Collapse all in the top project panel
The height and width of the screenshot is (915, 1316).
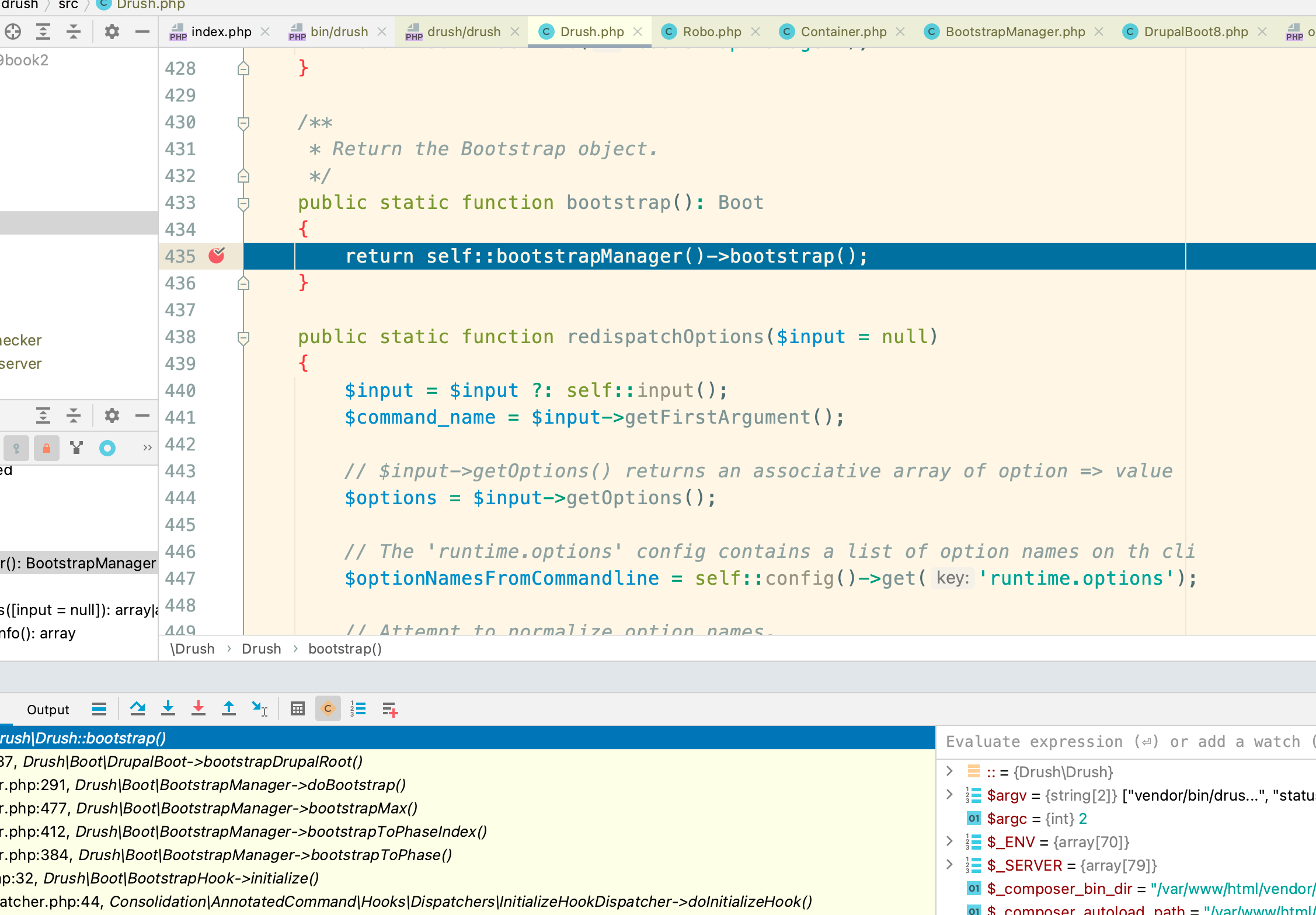pyautogui.click(x=74, y=32)
